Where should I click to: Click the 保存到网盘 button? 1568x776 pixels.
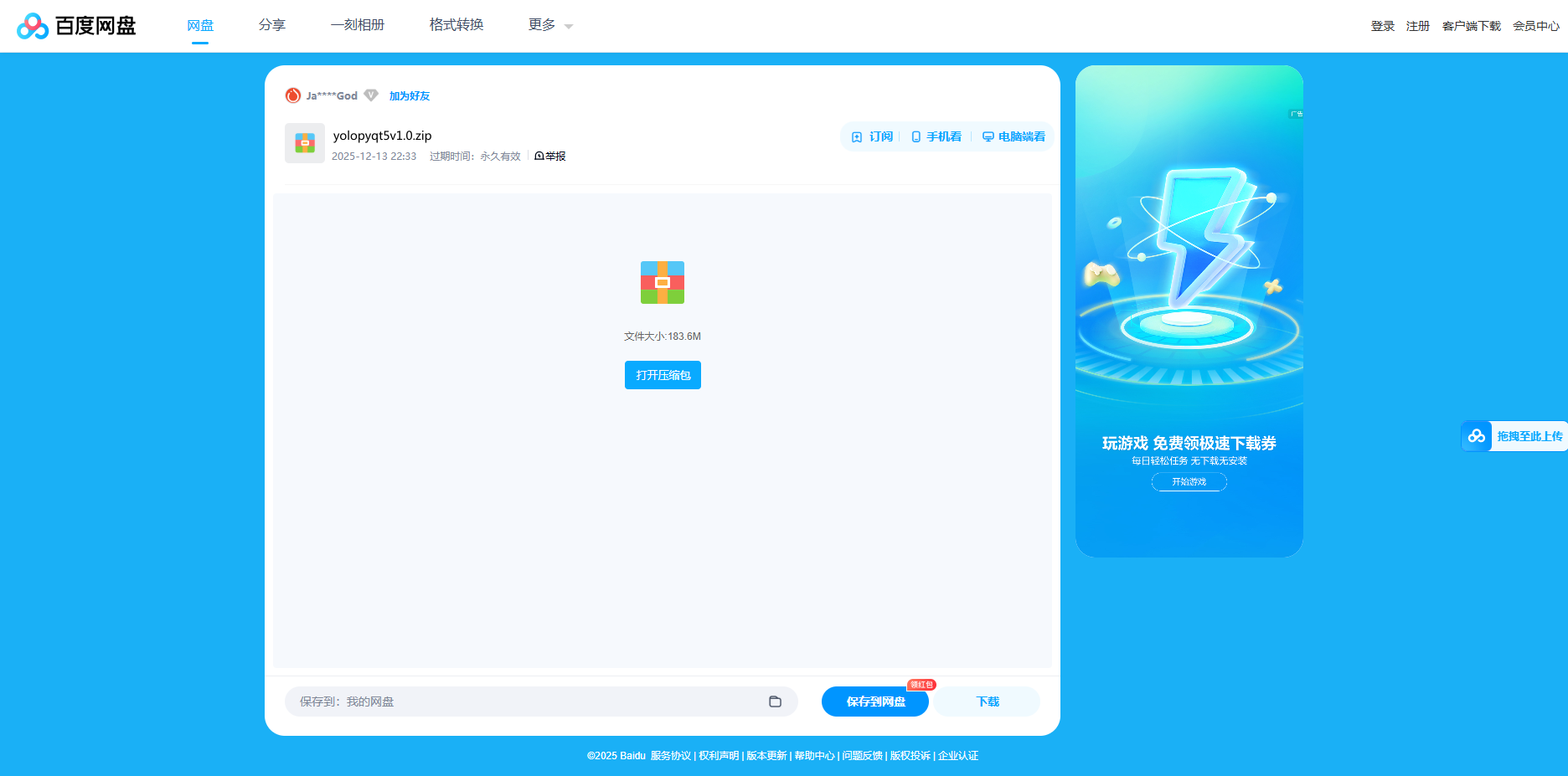point(875,701)
